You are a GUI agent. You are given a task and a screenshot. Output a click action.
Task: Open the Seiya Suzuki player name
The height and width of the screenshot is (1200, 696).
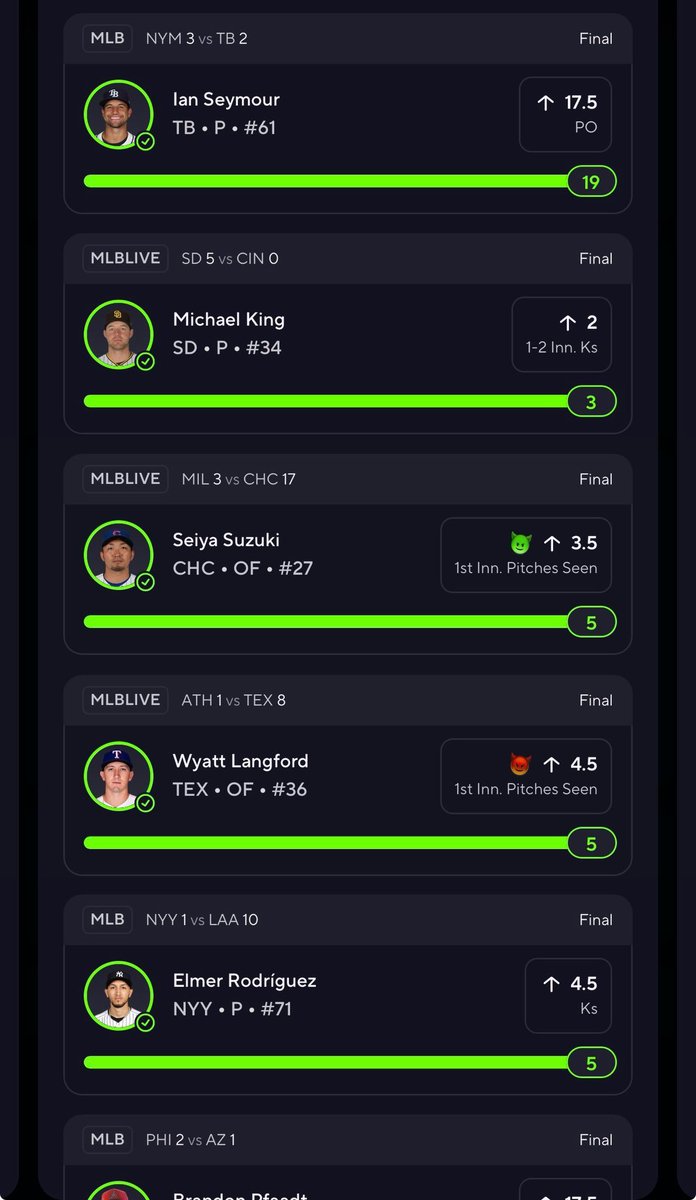226,540
